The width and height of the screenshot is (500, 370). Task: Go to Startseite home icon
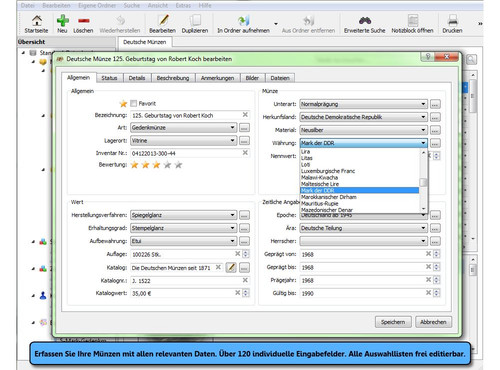[36, 24]
